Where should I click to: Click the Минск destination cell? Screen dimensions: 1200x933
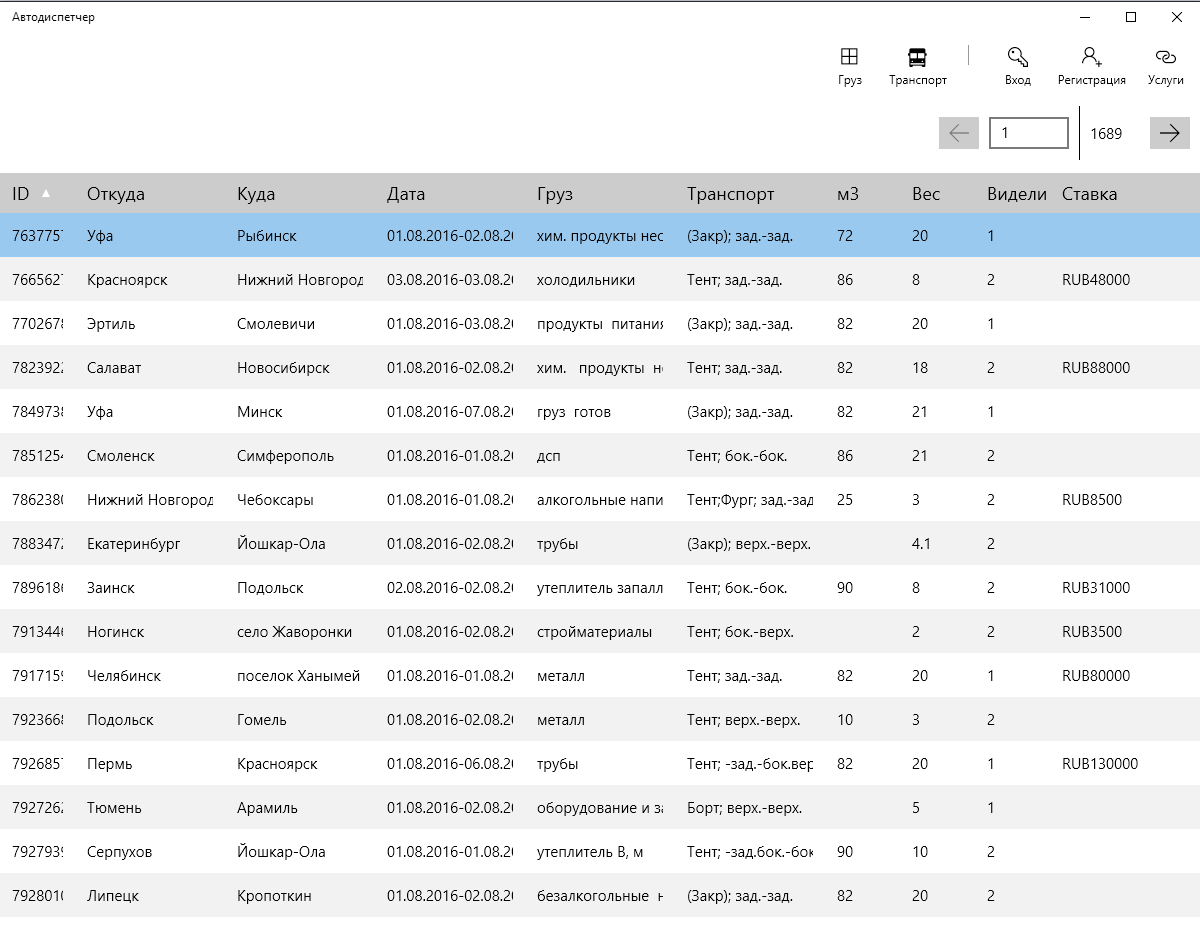point(260,412)
